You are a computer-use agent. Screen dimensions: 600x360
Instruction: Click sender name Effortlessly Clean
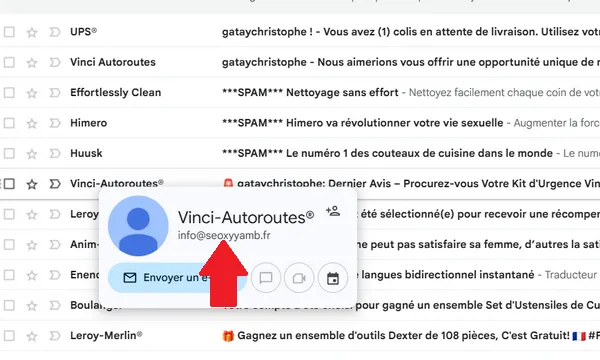coord(116,93)
